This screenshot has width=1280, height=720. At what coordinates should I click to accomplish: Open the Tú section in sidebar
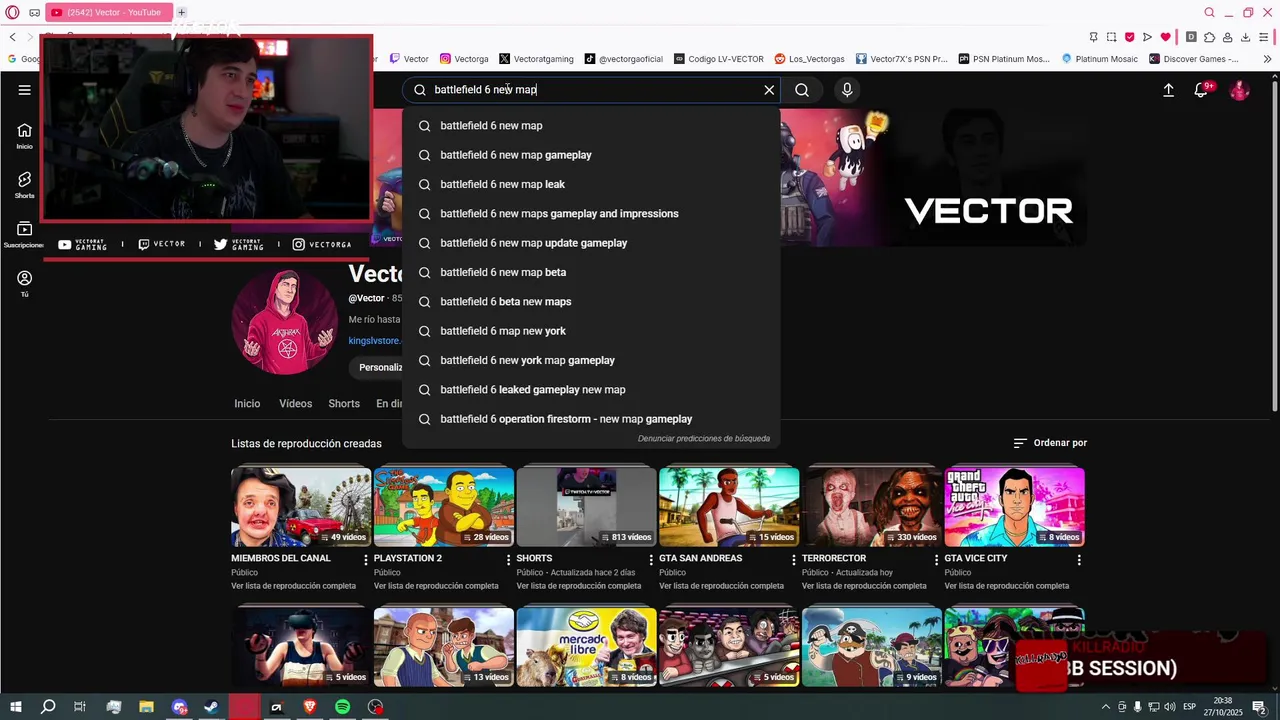[24, 284]
